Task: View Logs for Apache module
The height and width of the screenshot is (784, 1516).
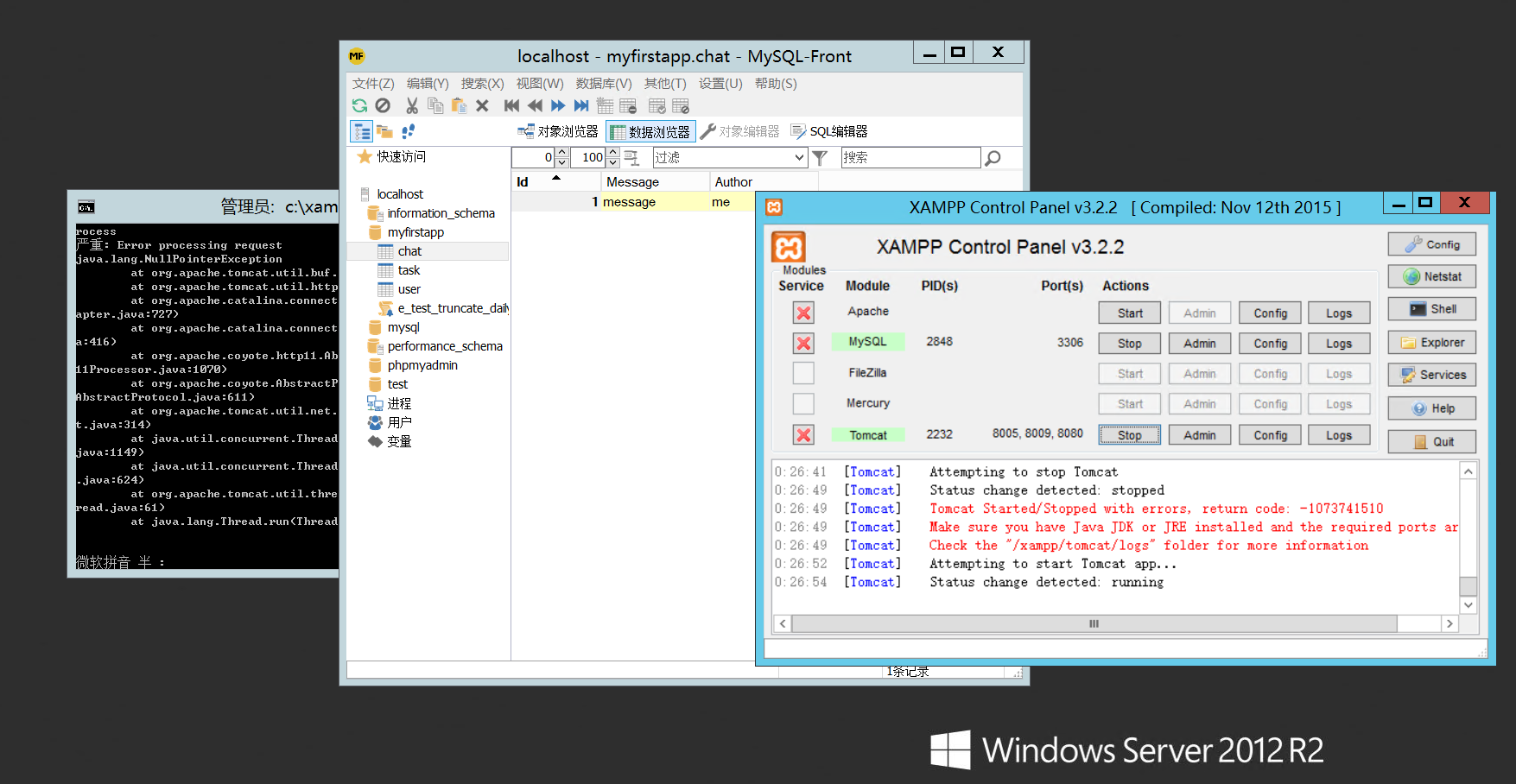Action: (1339, 313)
